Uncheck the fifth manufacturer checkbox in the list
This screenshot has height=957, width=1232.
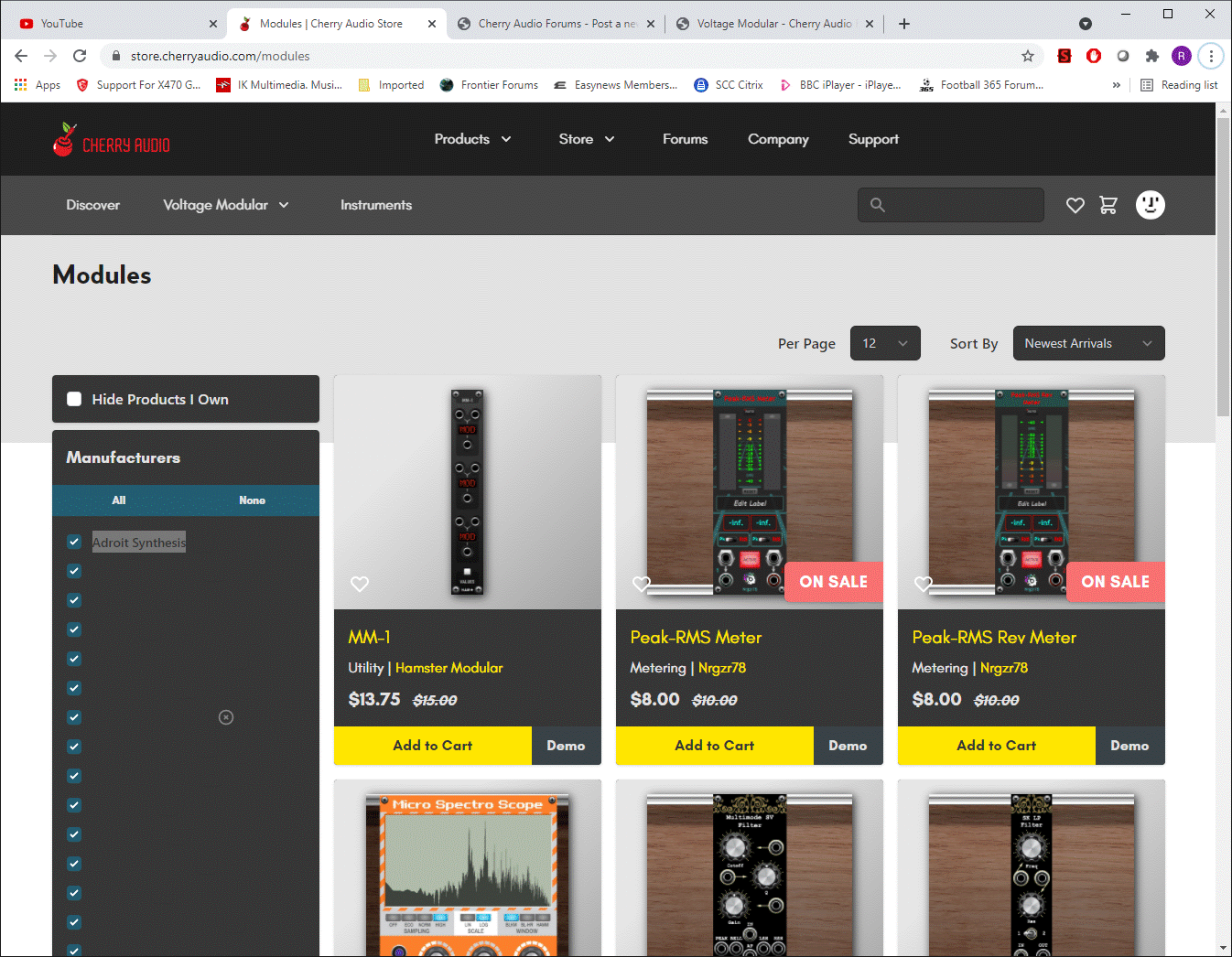[x=74, y=659]
